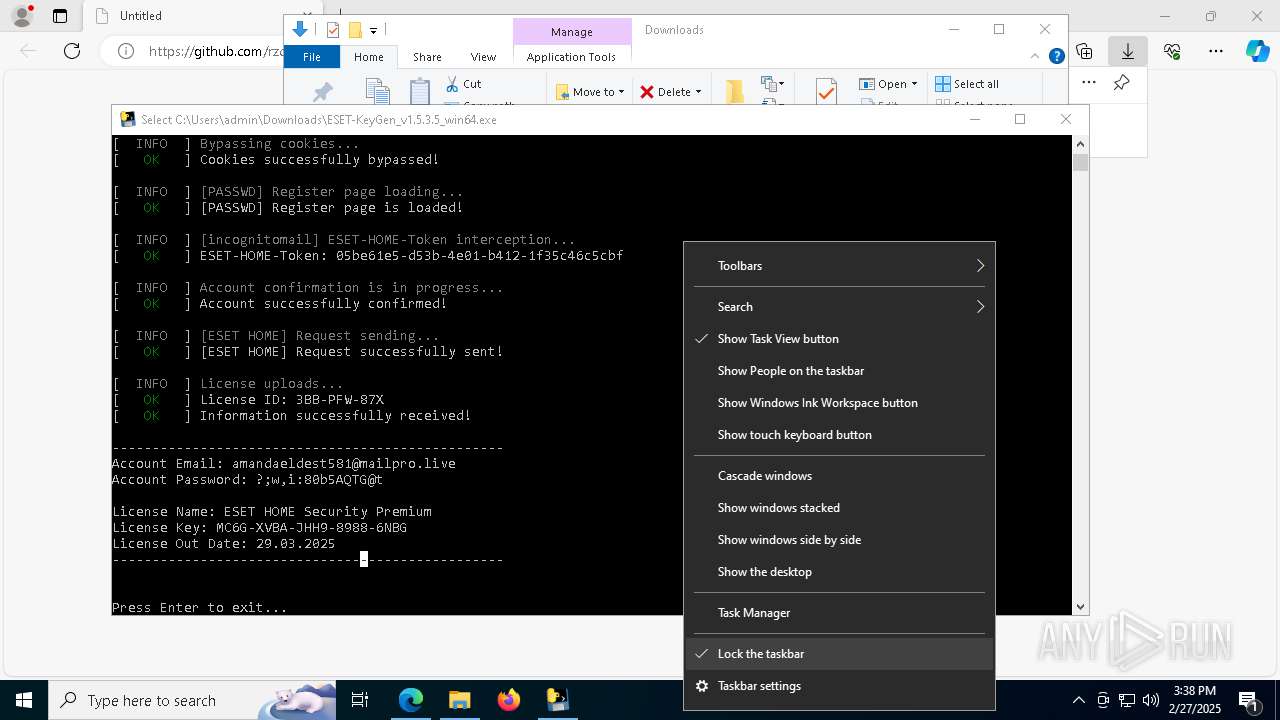Click Cut in Explorer ribbon

tap(464, 84)
